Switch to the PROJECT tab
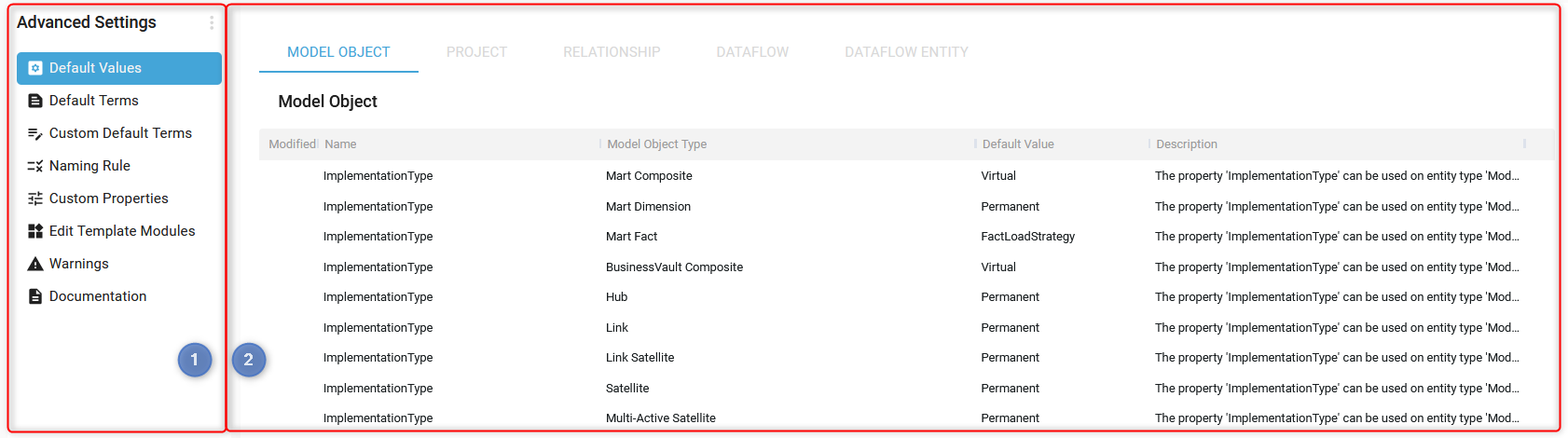 click(476, 52)
